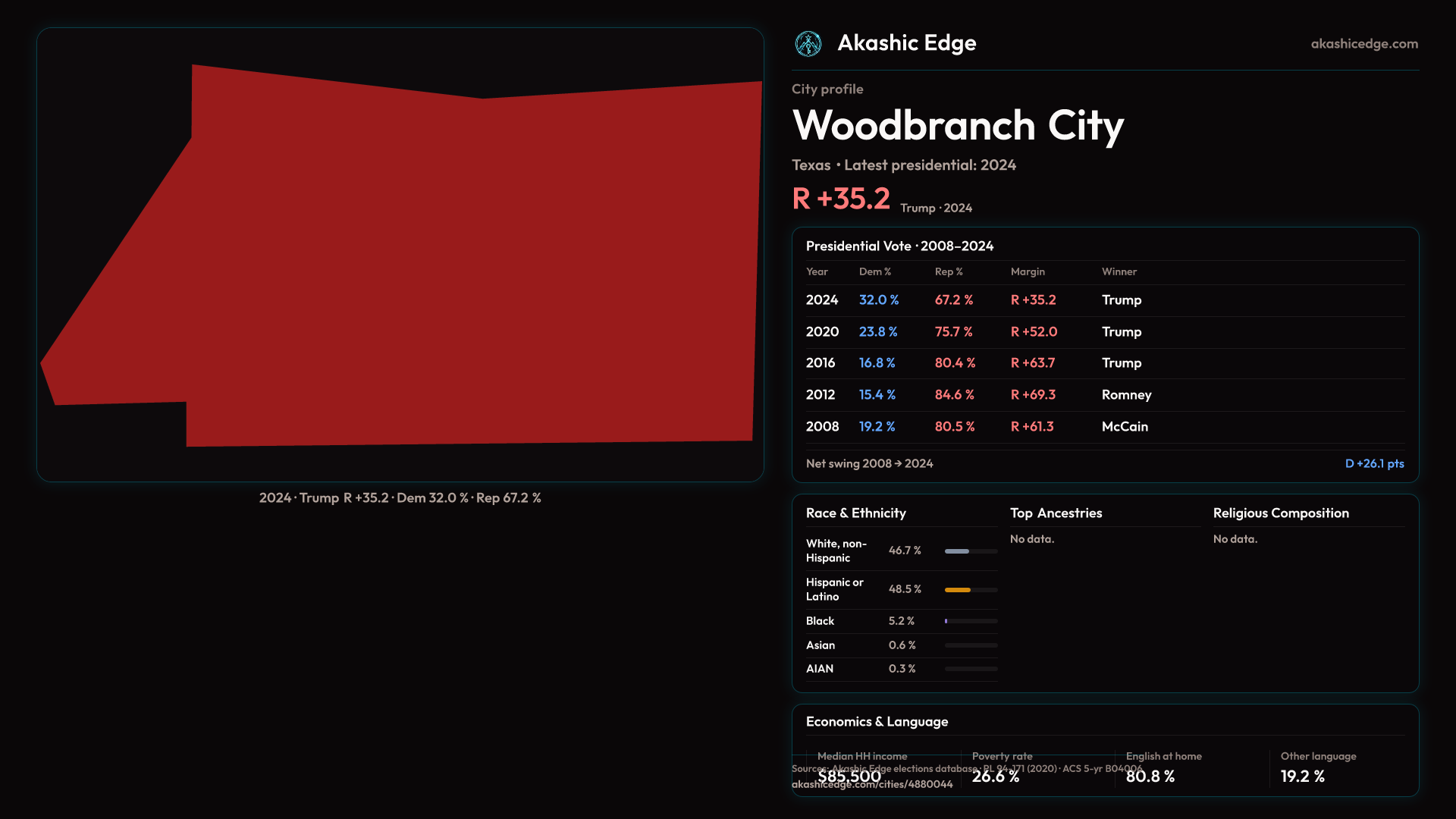Select the 2016 vote row

[1104, 363]
